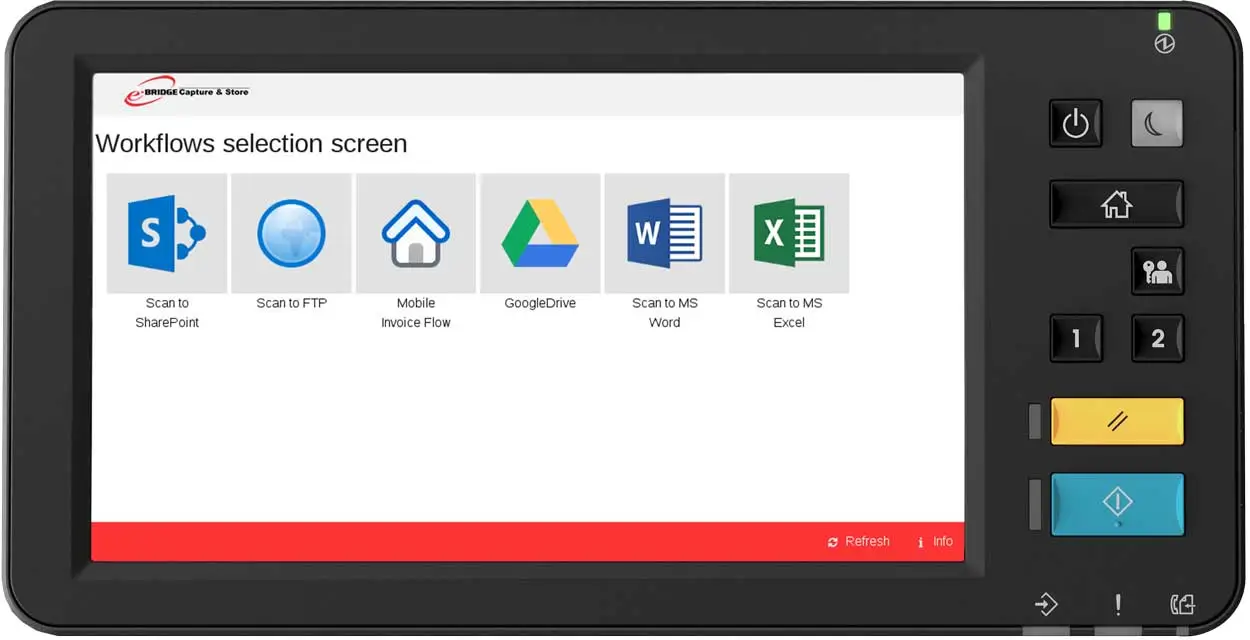Click Refresh in the red footer bar
The width and height of the screenshot is (1250, 640).
coord(859,541)
